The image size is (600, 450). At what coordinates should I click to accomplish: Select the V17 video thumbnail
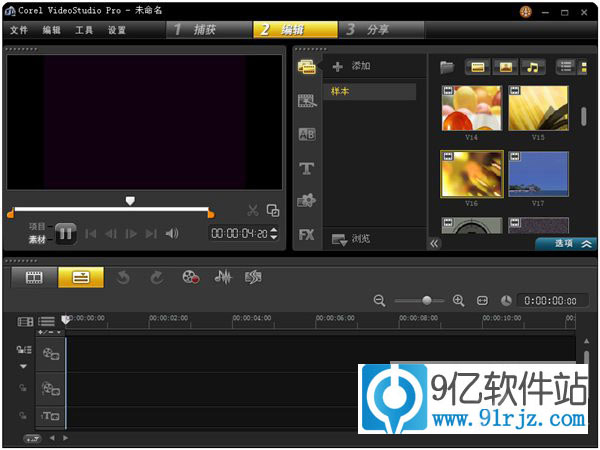pos(538,174)
